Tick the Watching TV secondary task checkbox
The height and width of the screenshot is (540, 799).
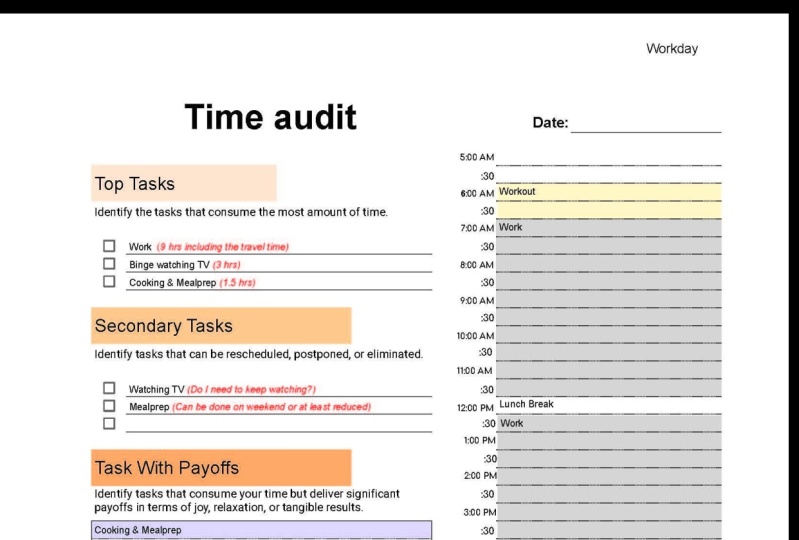click(x=109, y=388)
